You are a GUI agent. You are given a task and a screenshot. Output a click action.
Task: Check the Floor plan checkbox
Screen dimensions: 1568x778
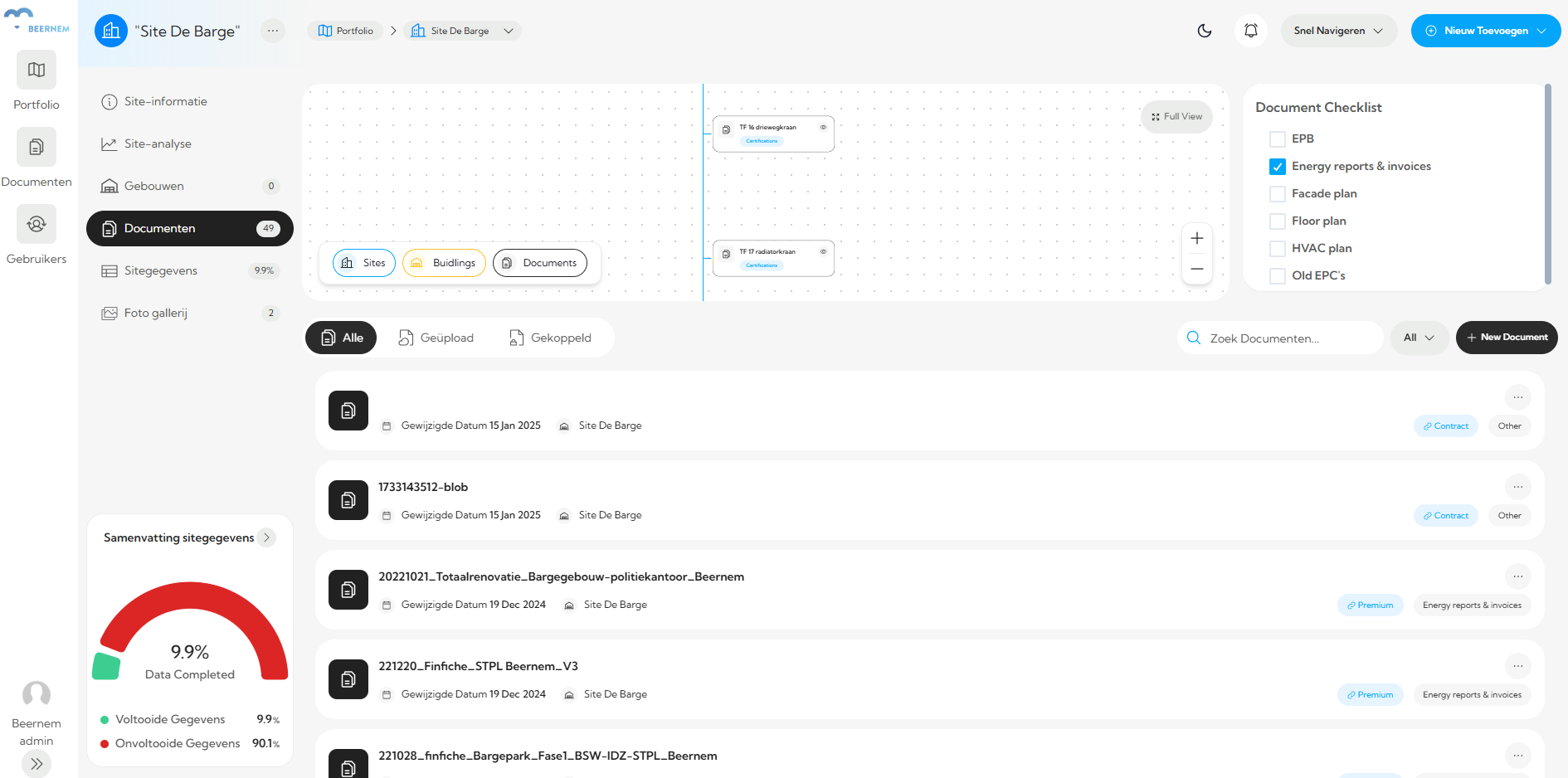click(1278, 221)
